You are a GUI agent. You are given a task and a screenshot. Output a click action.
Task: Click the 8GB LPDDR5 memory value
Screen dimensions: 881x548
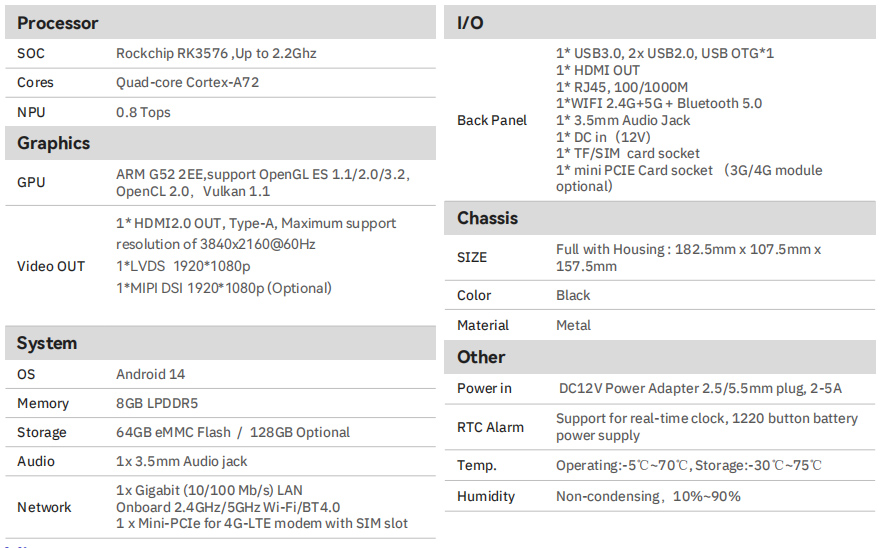(157, 404)
